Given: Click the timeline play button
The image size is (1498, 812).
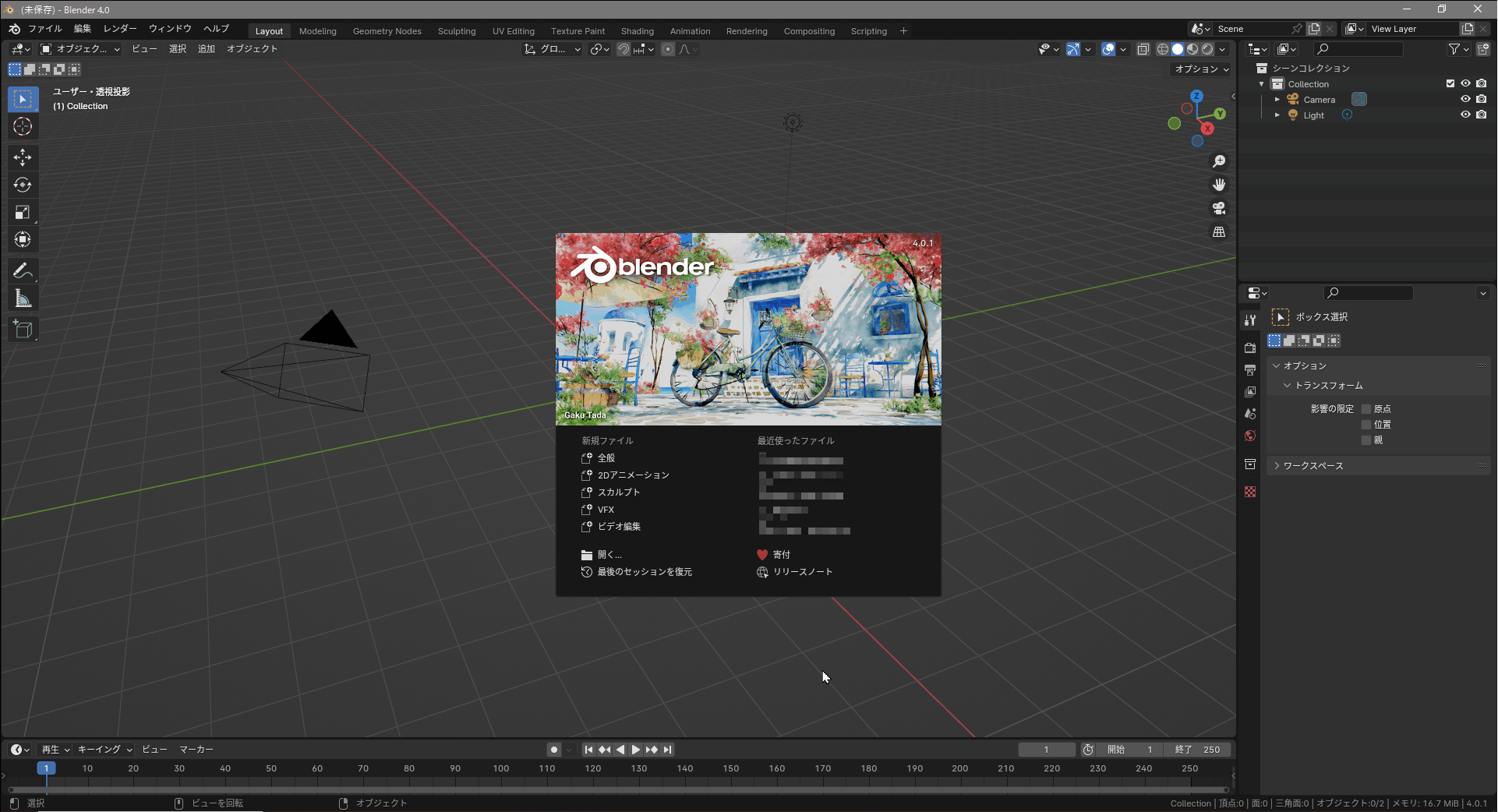Looking at the screenshot, I should (636, 750).
